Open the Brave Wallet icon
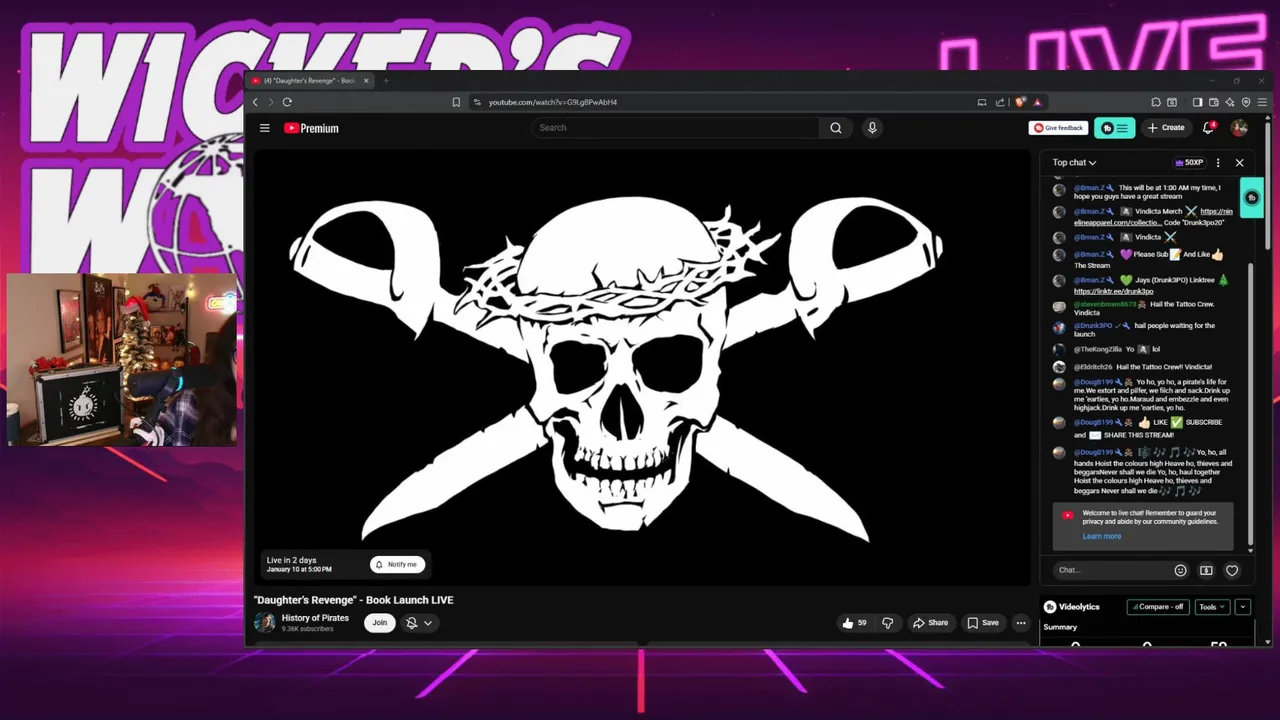1280x720 pixels. pyautogui.click(x=1214, y=102)
